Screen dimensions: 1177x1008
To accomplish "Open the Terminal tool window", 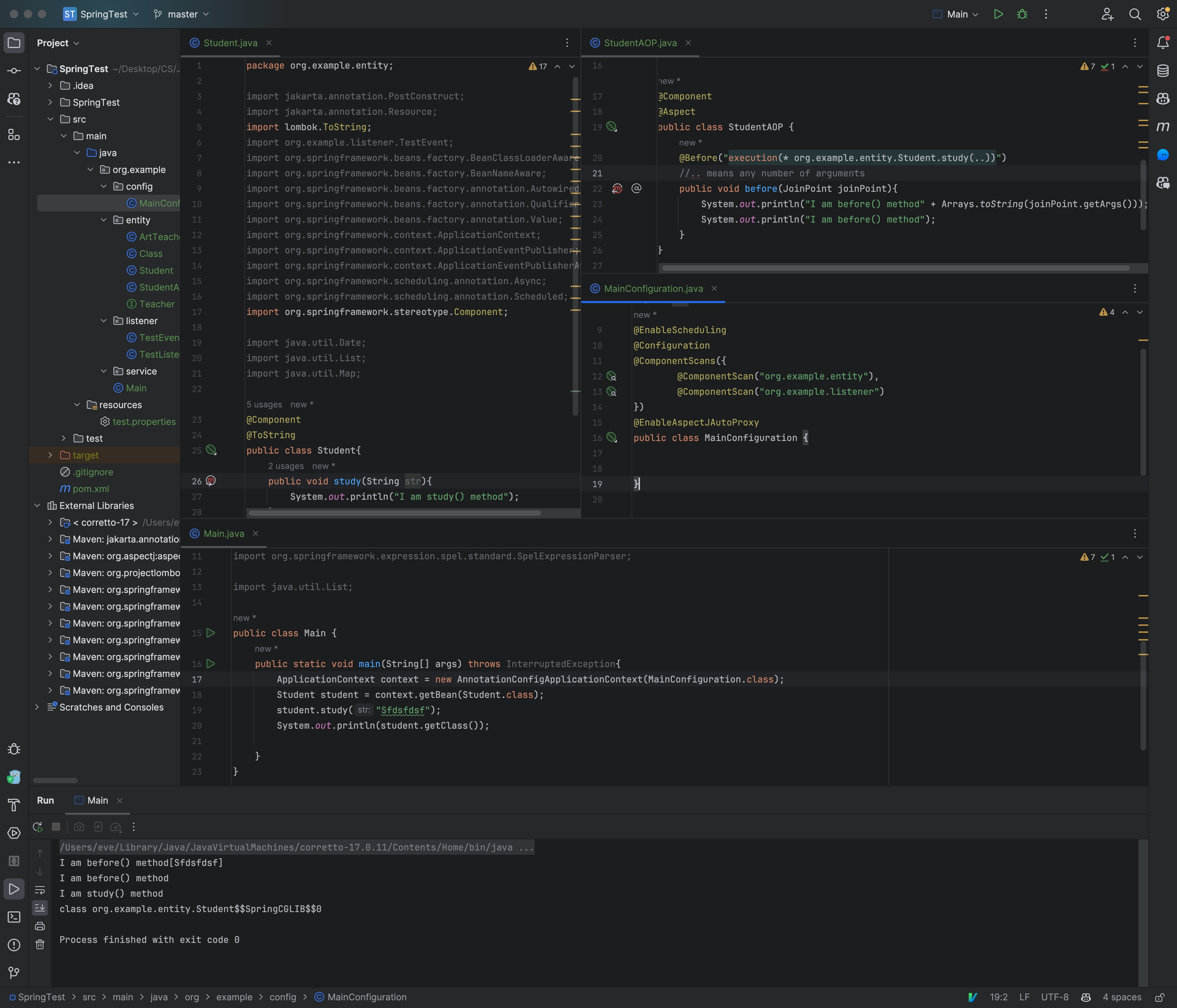I will [x=14, y=917].
